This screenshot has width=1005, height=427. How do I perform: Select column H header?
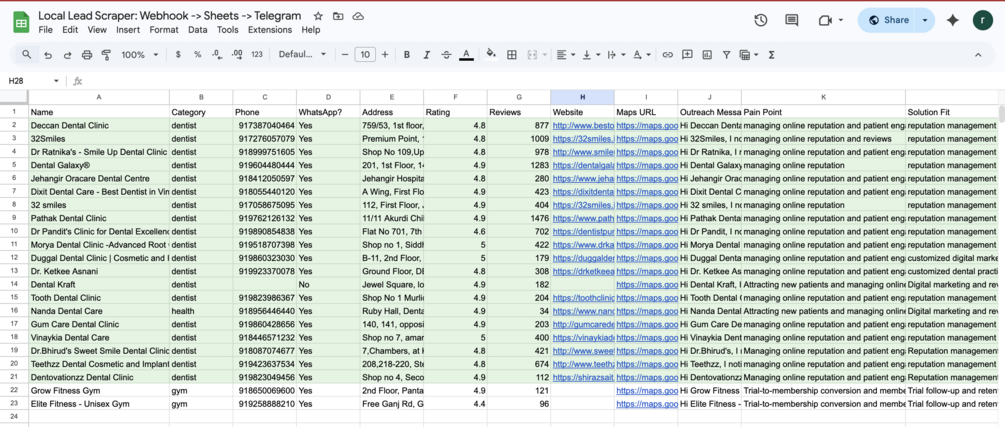(x=583, y=97)
